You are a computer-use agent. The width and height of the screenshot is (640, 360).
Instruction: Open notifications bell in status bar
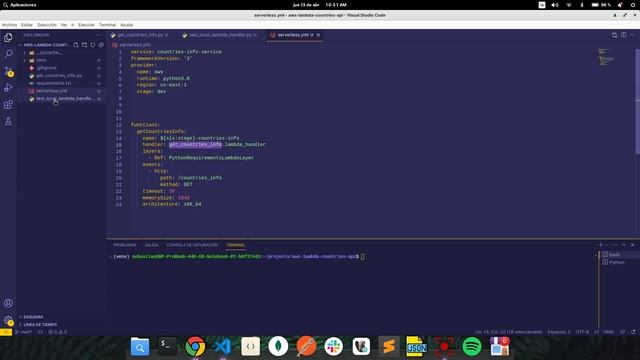[633, 332]
